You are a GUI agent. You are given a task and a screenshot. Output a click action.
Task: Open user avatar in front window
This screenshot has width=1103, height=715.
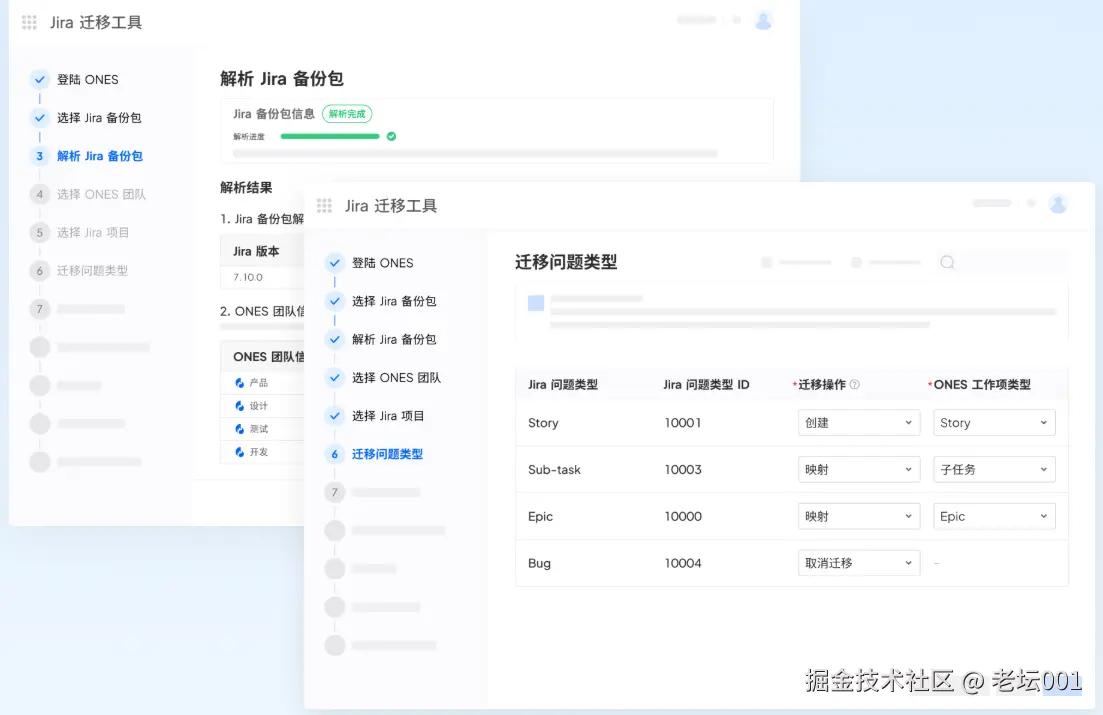point(1058,204)
